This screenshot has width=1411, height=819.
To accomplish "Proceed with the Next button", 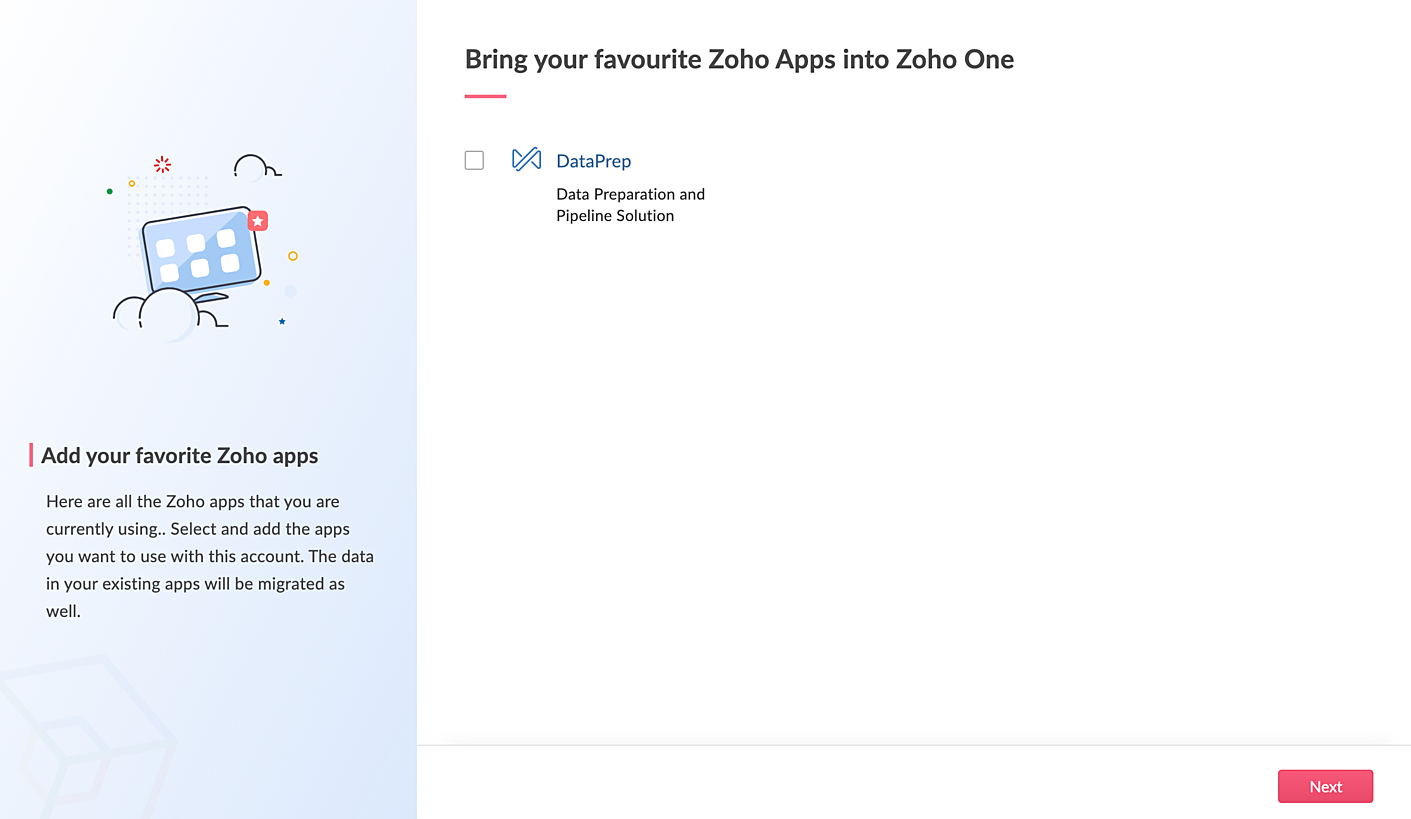I will 1325,786.
